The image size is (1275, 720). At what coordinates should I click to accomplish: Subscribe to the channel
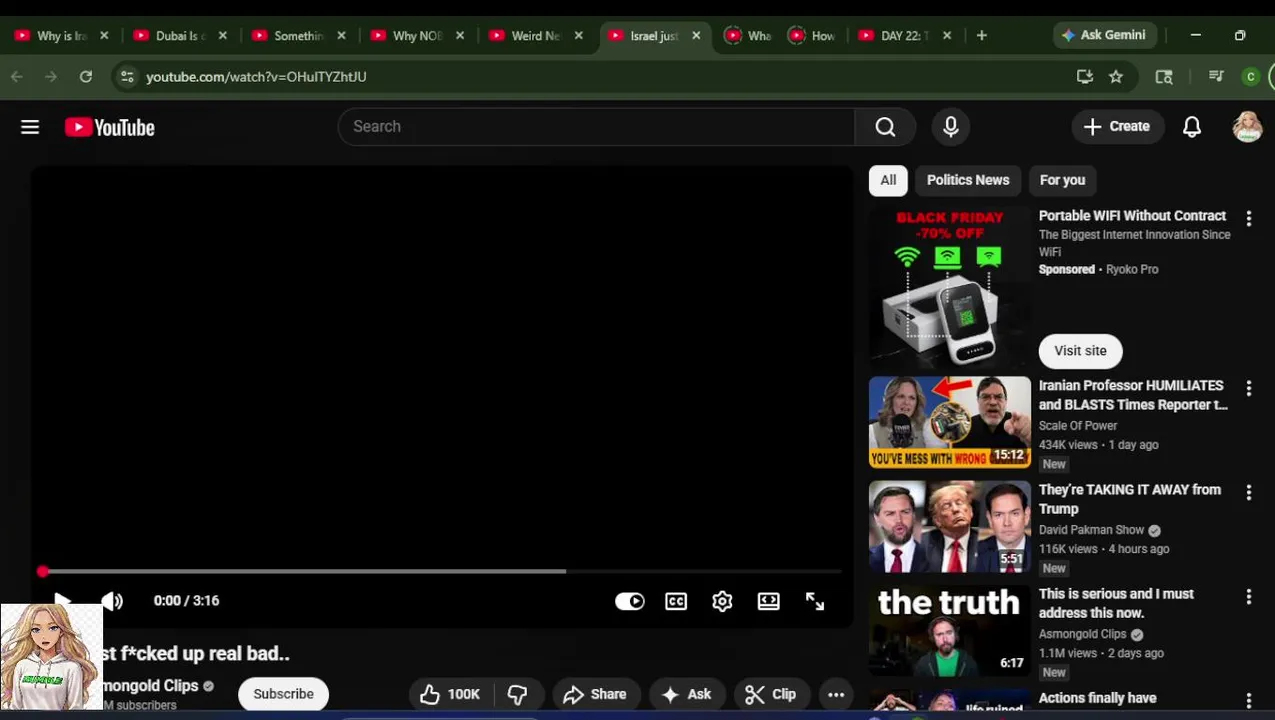tap(283, 694)
